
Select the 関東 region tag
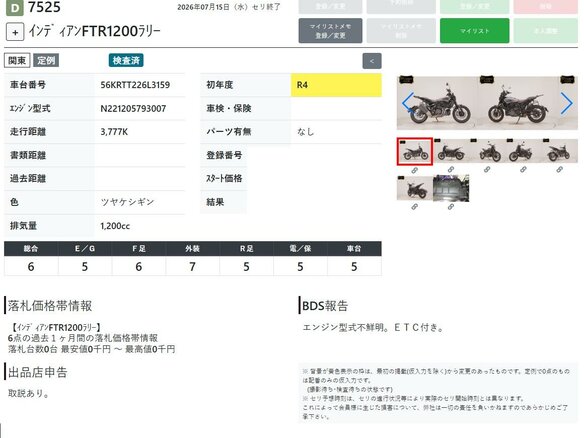click(x=17, y=60)
